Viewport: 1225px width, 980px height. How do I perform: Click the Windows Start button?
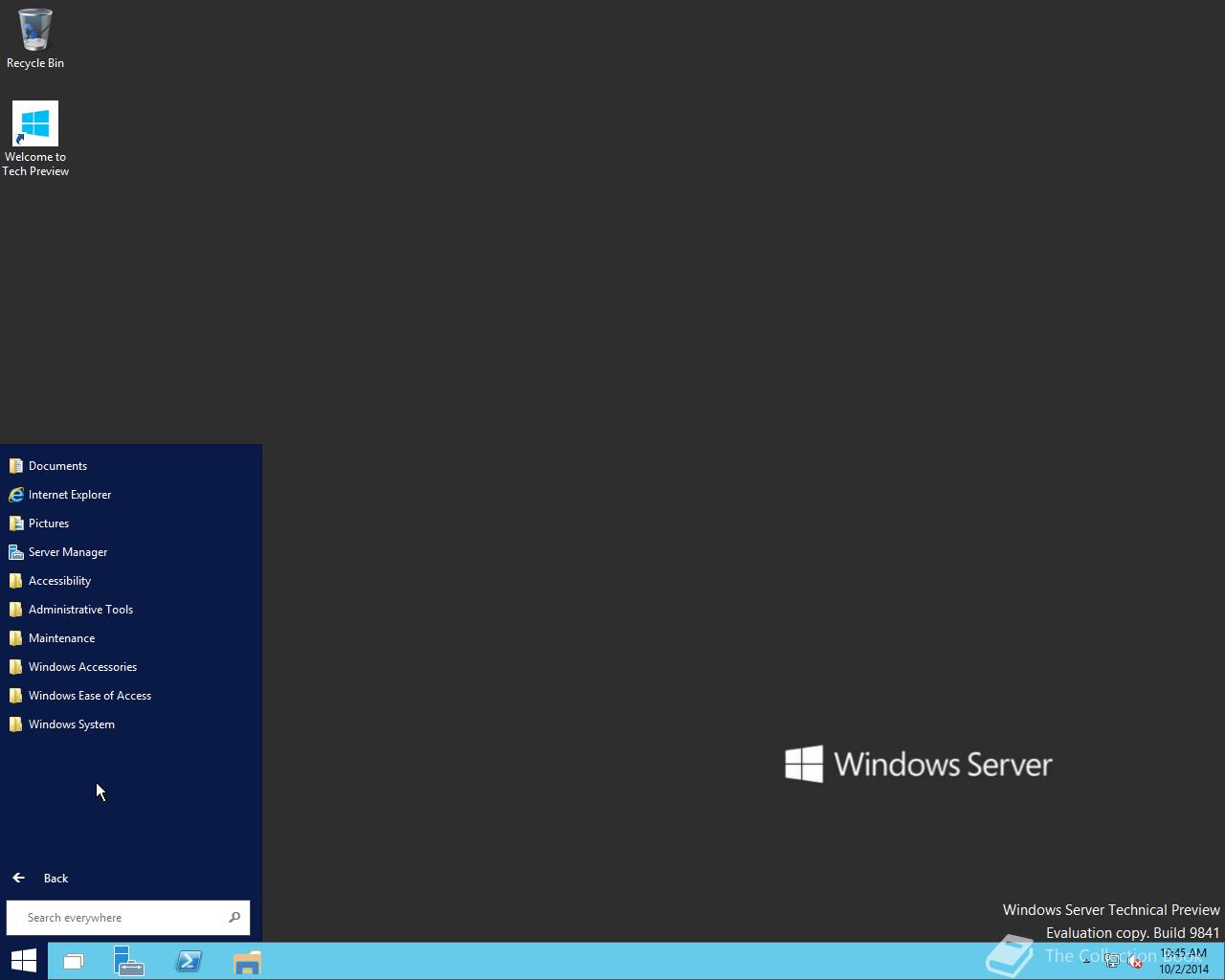tap(23, 961)
